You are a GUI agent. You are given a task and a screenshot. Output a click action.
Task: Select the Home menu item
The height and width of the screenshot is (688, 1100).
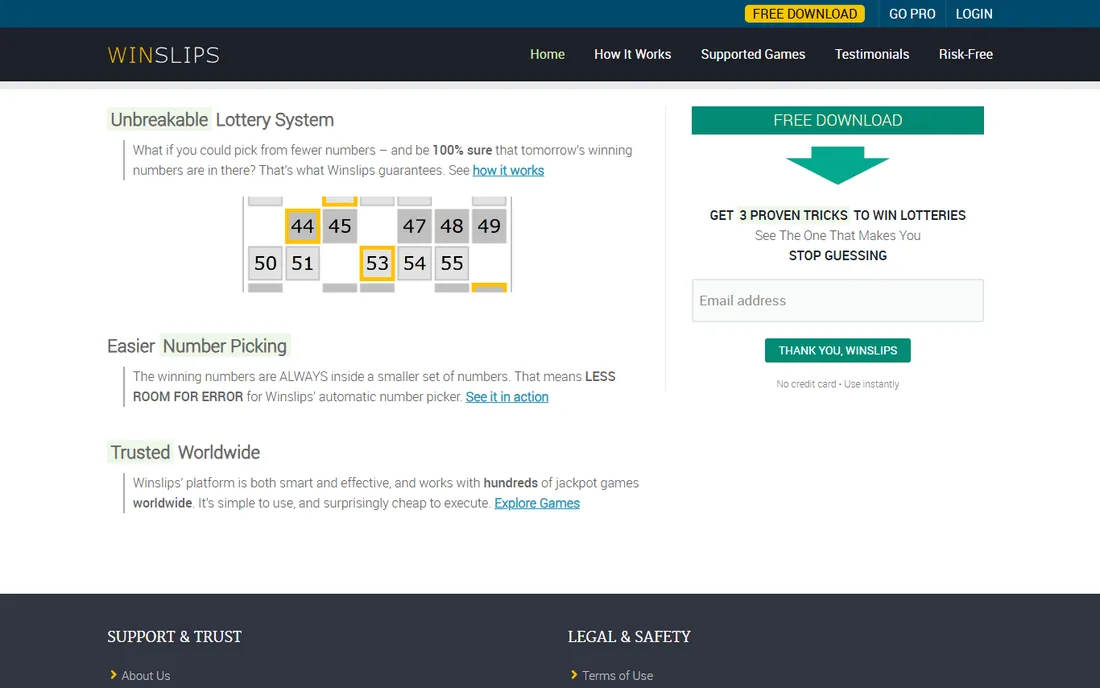547,54
